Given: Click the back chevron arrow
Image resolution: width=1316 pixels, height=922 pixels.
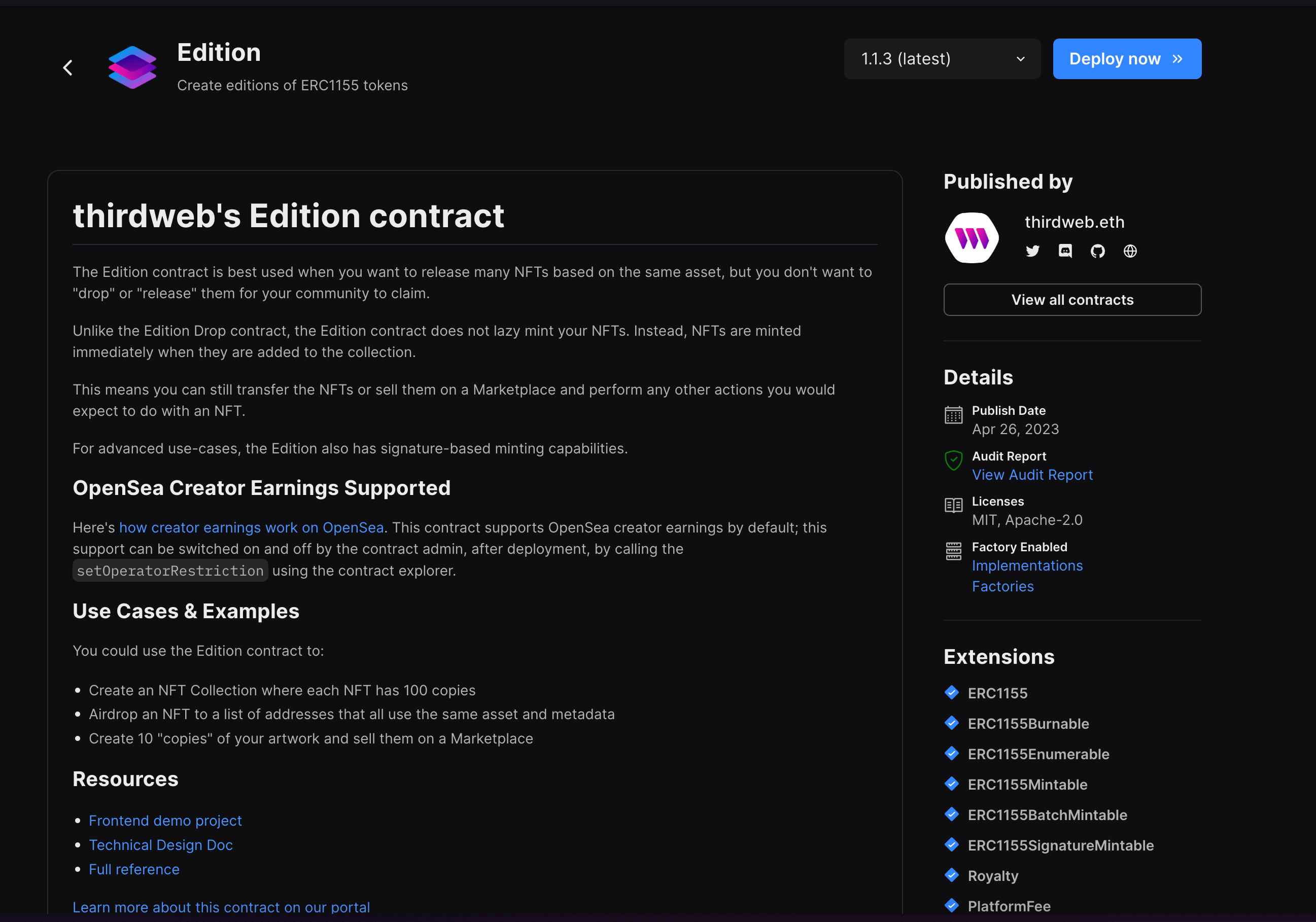Looking at the screenshot, I should pyautogui.click(x=67, y=67).
